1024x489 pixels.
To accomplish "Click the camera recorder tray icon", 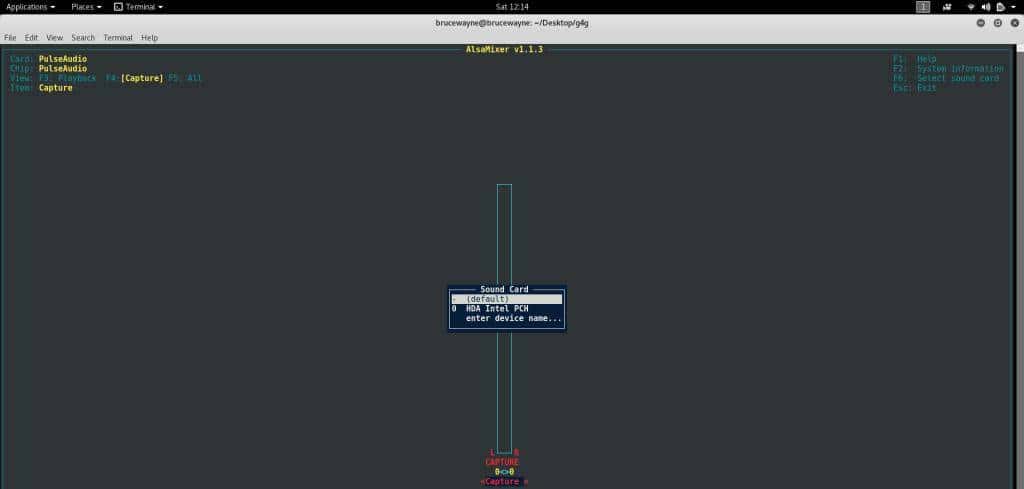I will tap(947, 7).
